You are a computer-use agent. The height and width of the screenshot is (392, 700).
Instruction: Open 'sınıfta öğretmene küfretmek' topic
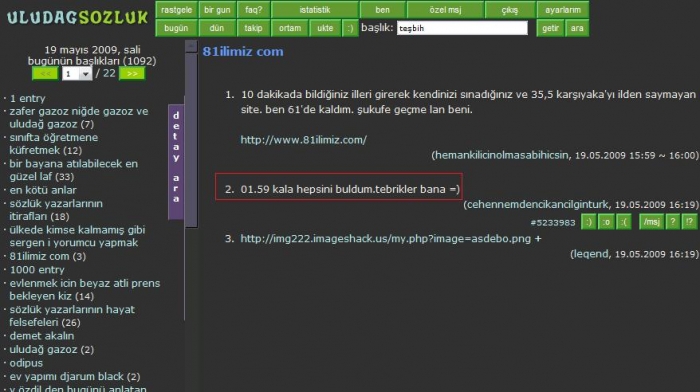pyautogui.click(x=54, y=144)
